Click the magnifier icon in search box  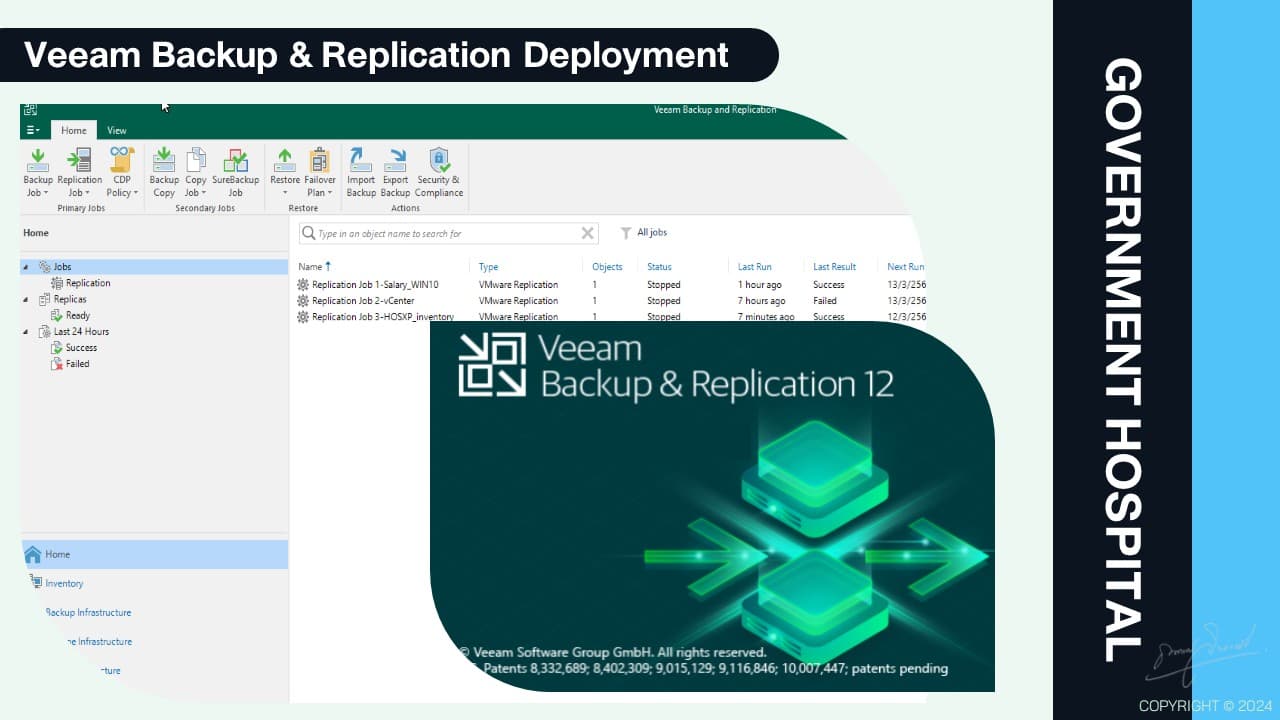click(309, 233)
